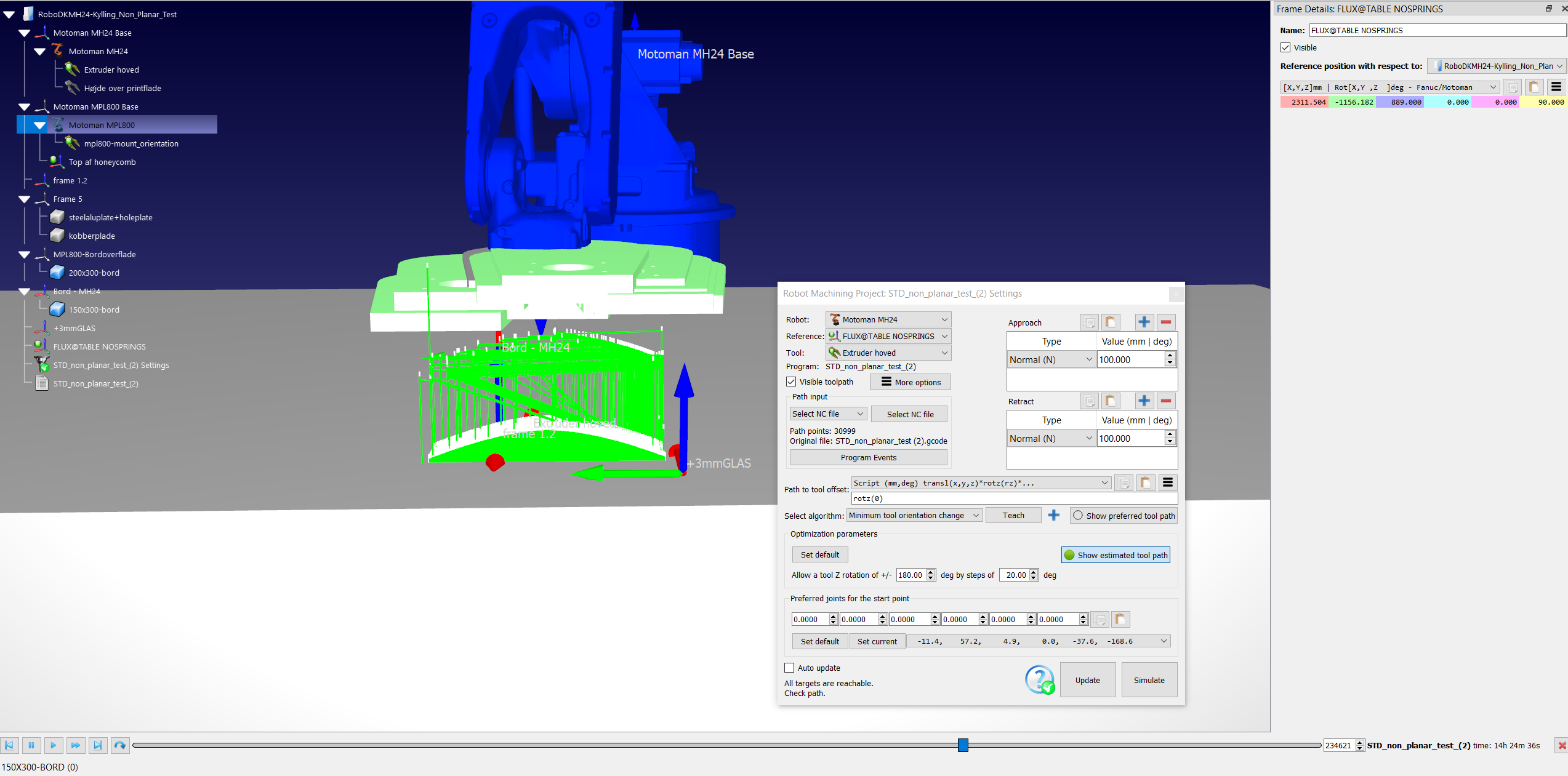Select FLUX@TABLE NOSPRINGS in the tree
Image resolution: width=1568 pixels, height=776 pixels.
pos(99,346)
